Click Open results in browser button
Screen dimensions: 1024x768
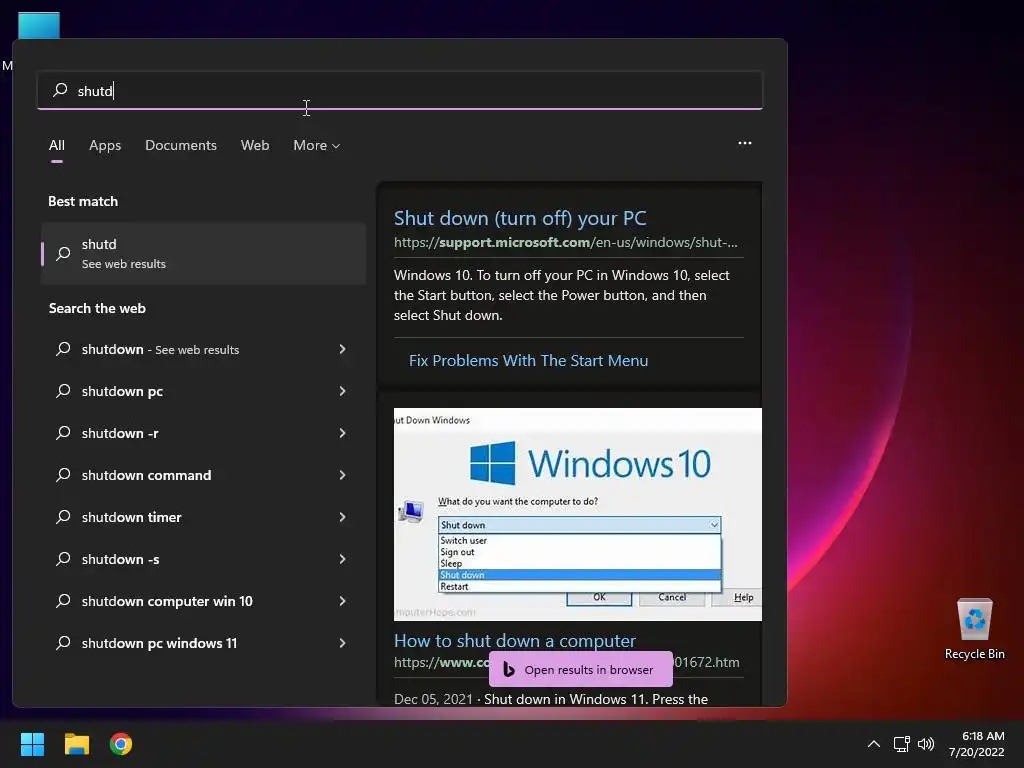coord(581,669)
